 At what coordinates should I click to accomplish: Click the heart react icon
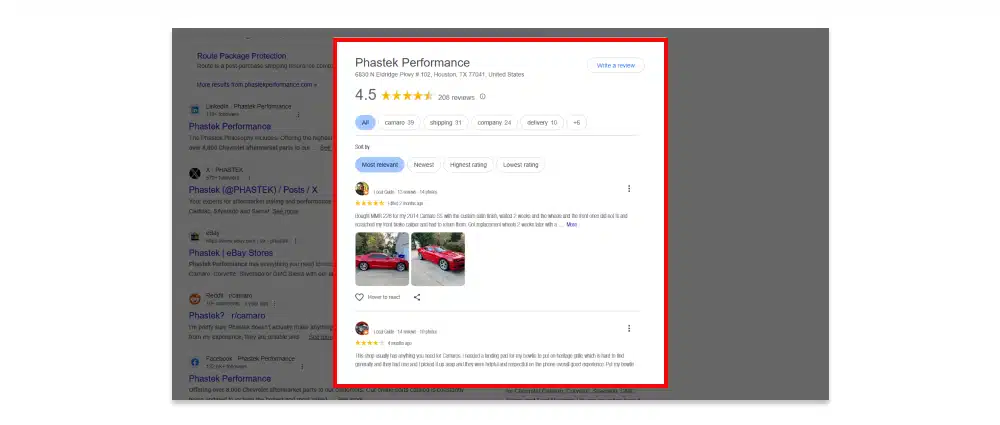[360, 297]
